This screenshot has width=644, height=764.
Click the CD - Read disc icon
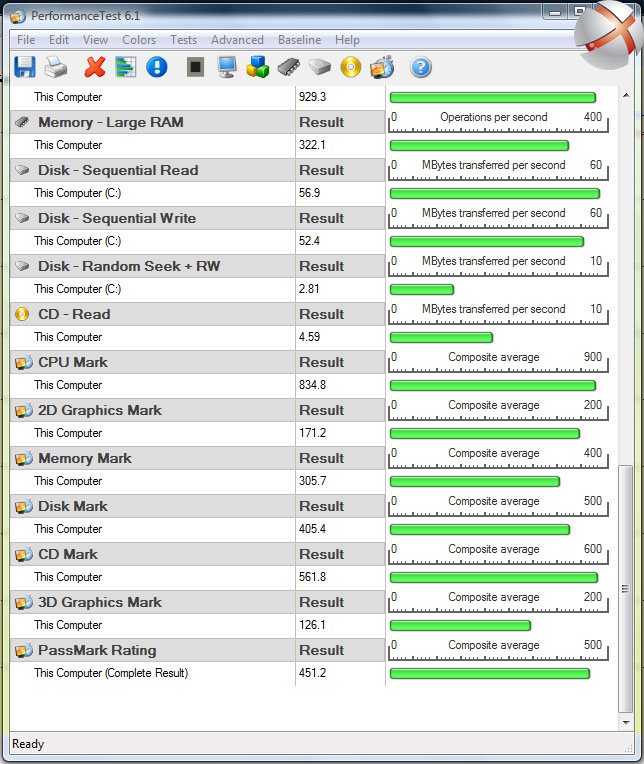click(22, 314)
